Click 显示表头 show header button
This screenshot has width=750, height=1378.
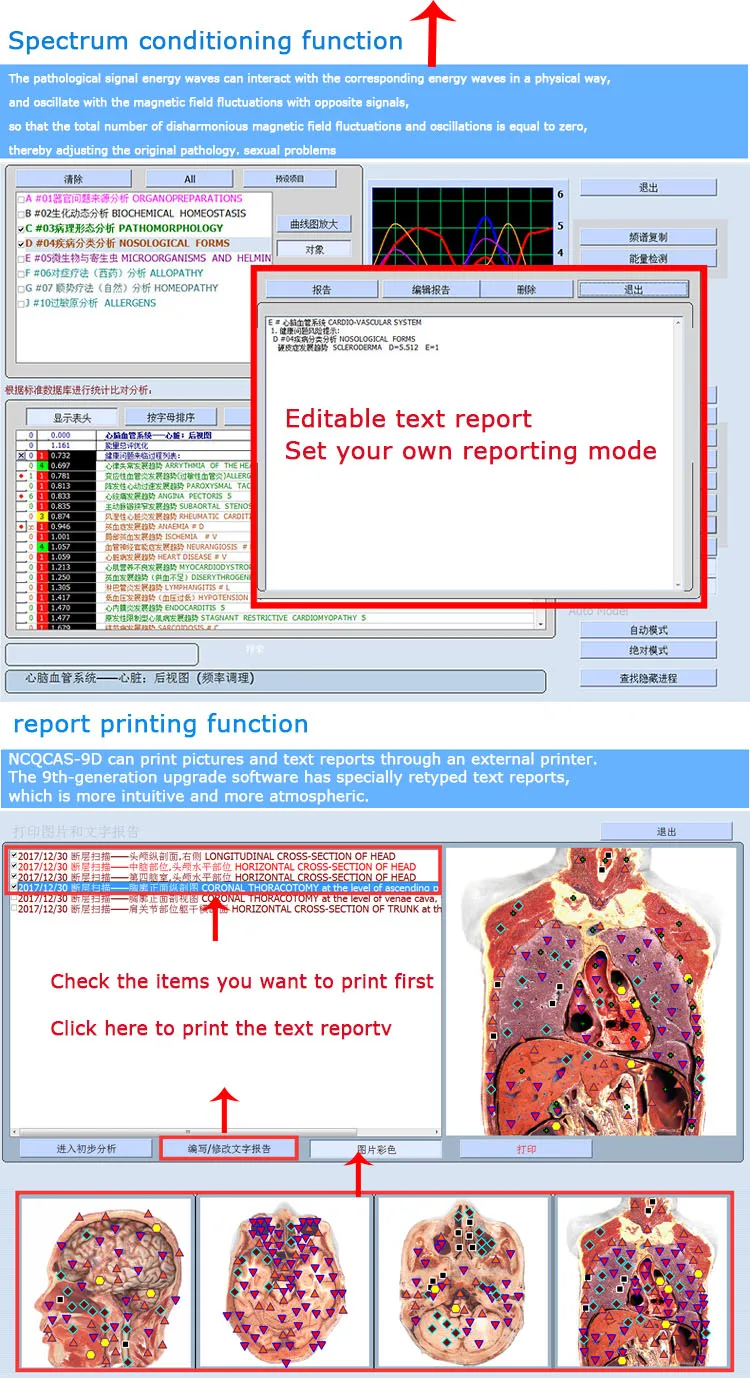click(x=72, y=417)
